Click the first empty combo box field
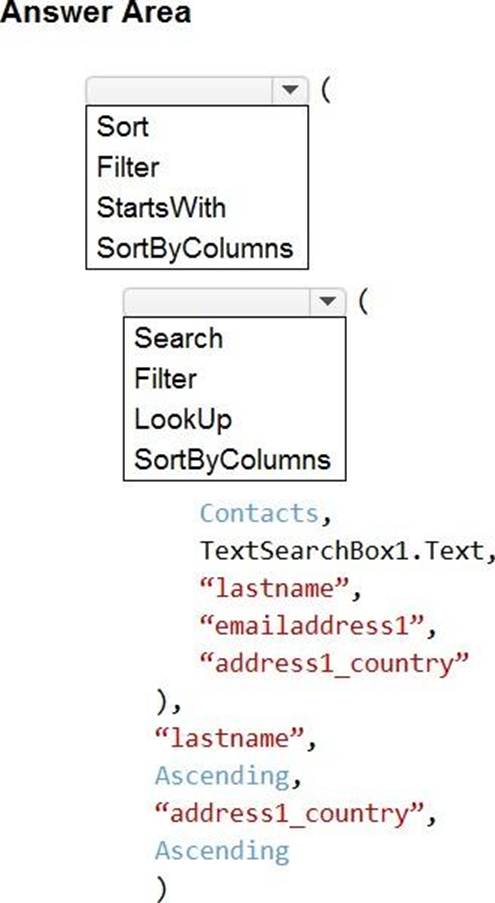 tap(180, 90)
